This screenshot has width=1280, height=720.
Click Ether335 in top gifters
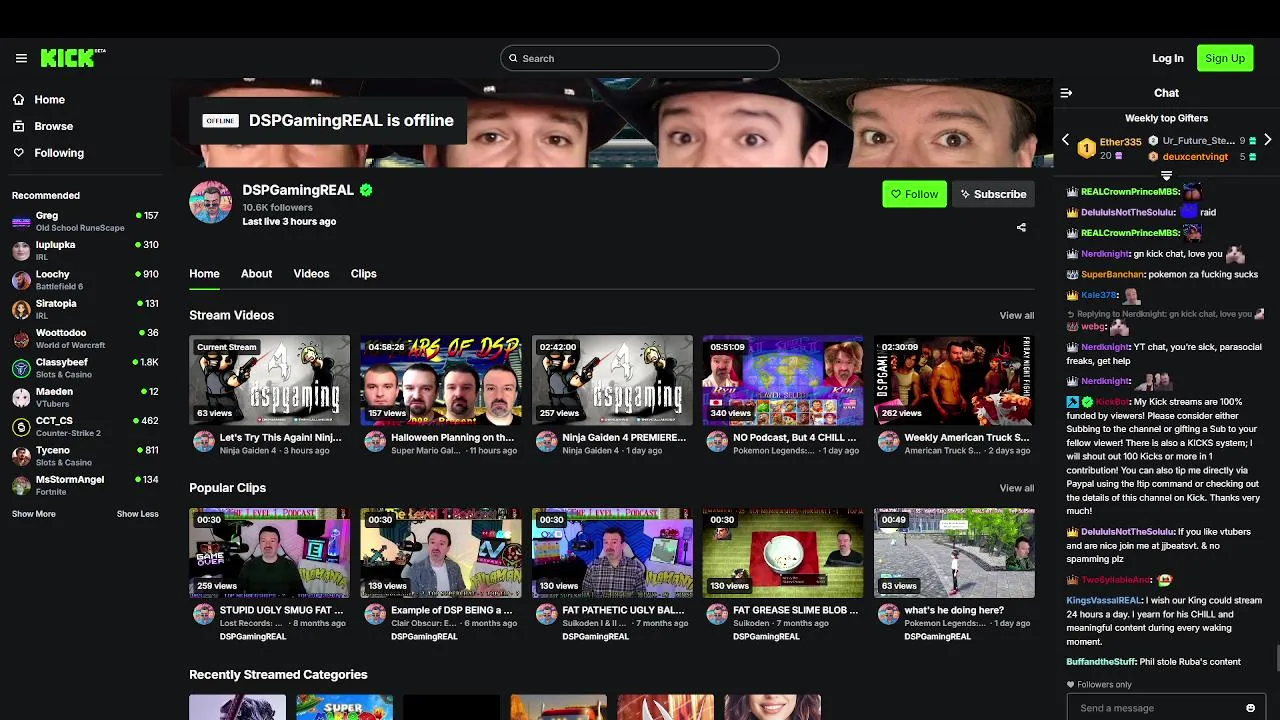click(1120, 142)
